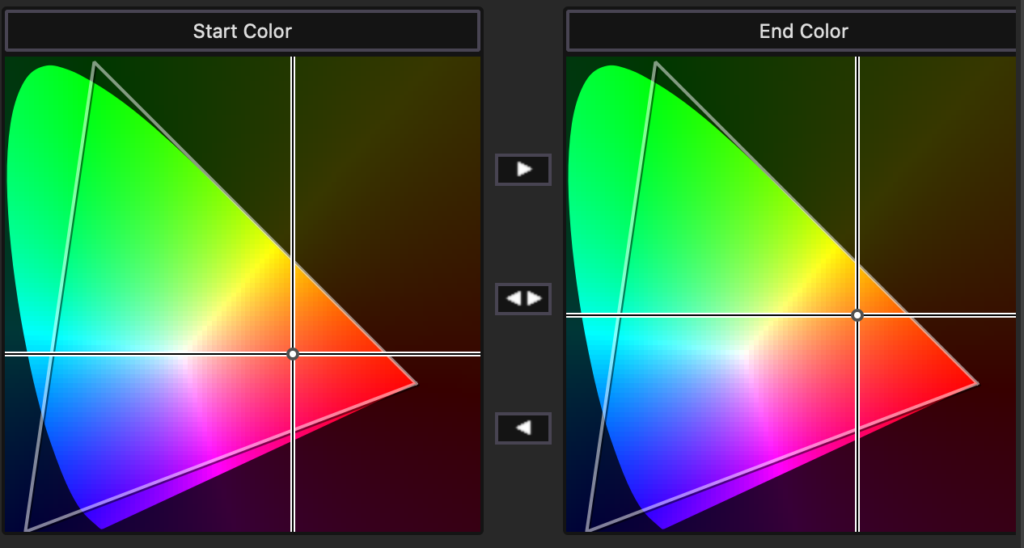Click the top green vertex of Start Color triangle

coord(94,64)
